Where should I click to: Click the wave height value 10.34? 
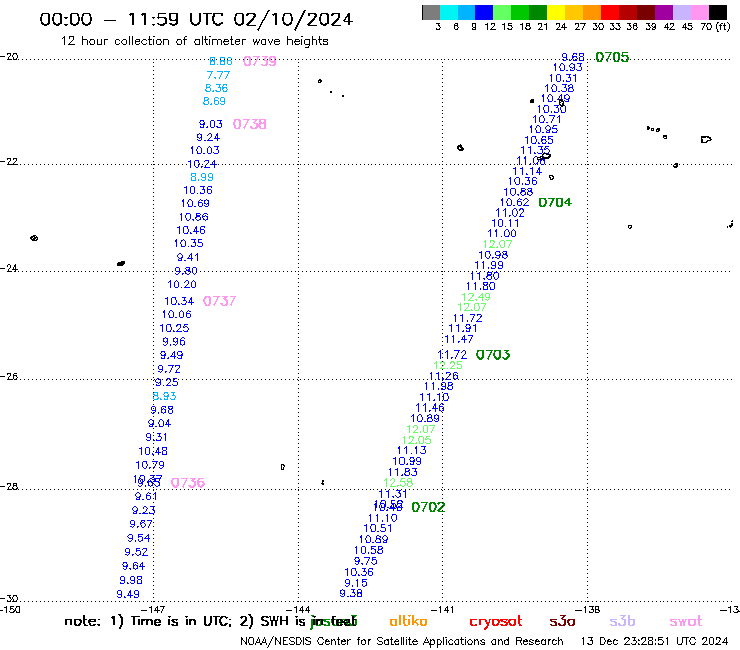tap(179, 301)
